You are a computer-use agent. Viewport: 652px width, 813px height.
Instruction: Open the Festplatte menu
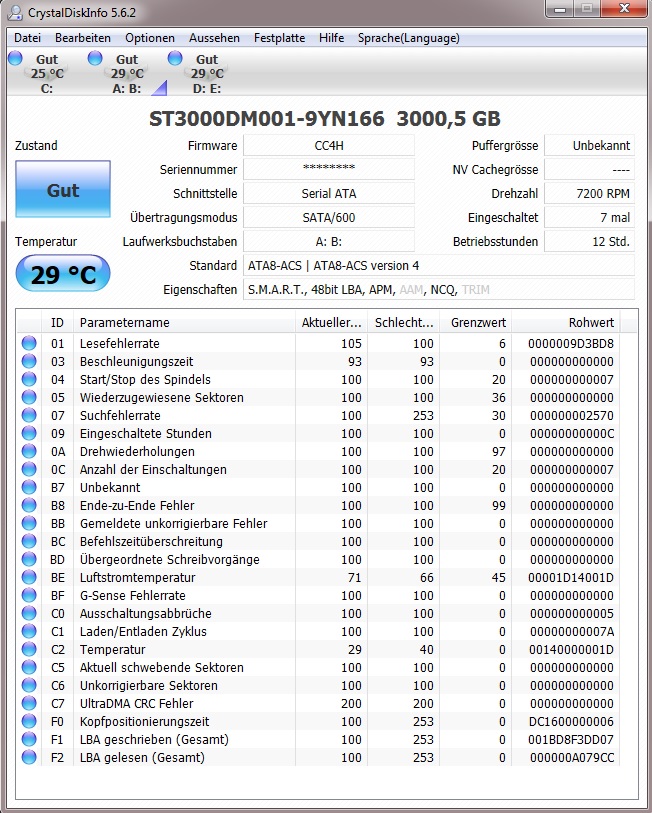pyautogui.click(x=280, y=38)
